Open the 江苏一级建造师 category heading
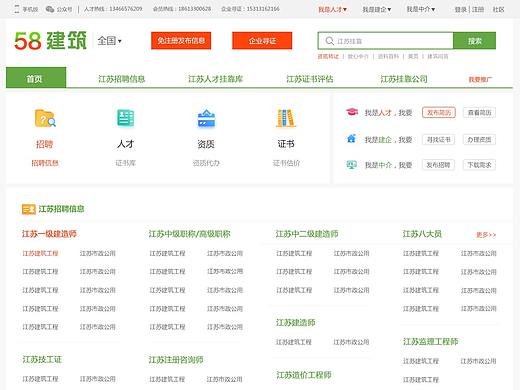Screen dimensions: 520x390 pos(49,234)
